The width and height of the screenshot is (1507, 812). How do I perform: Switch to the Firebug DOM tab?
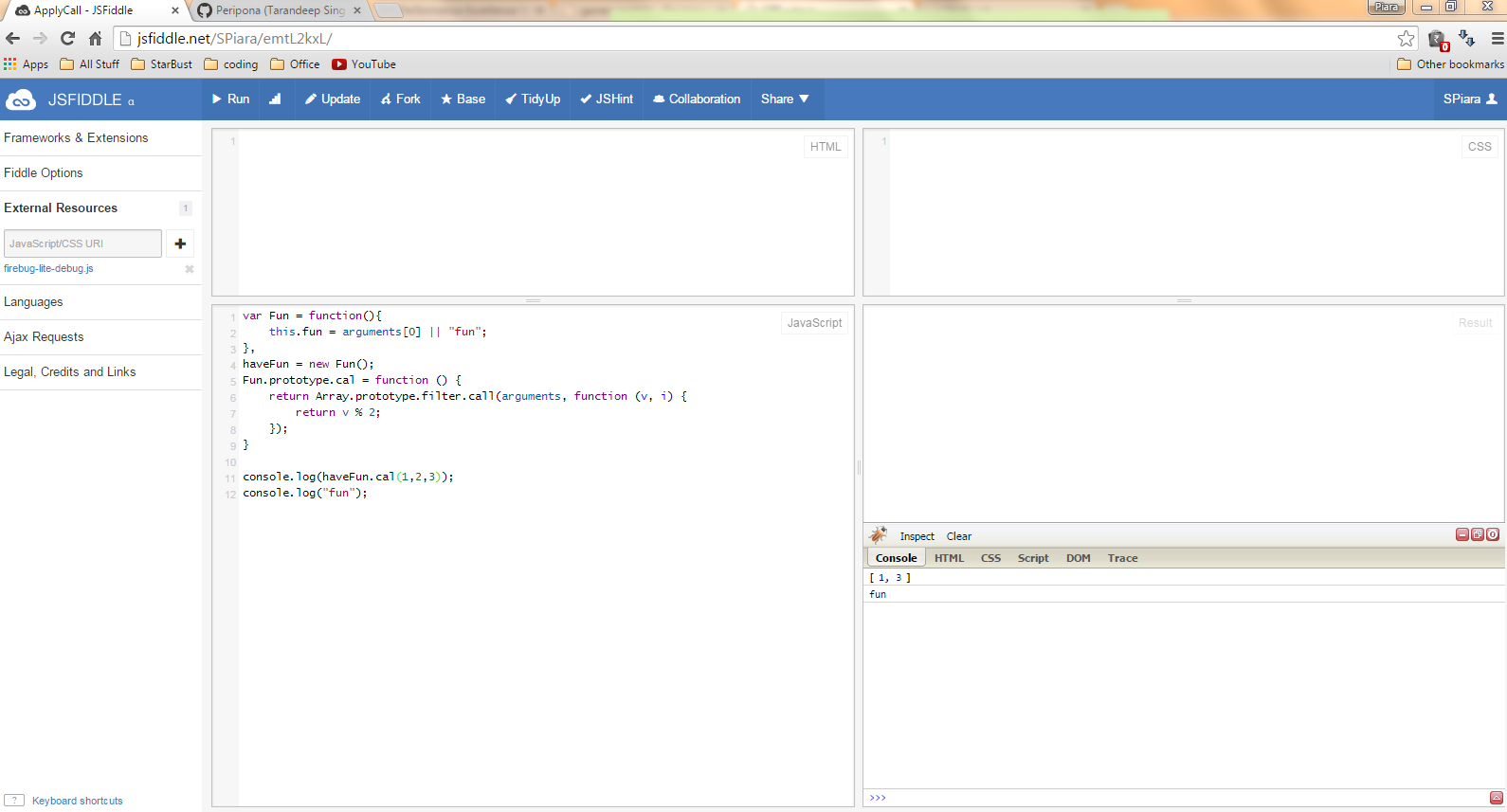click(1079, 558)
